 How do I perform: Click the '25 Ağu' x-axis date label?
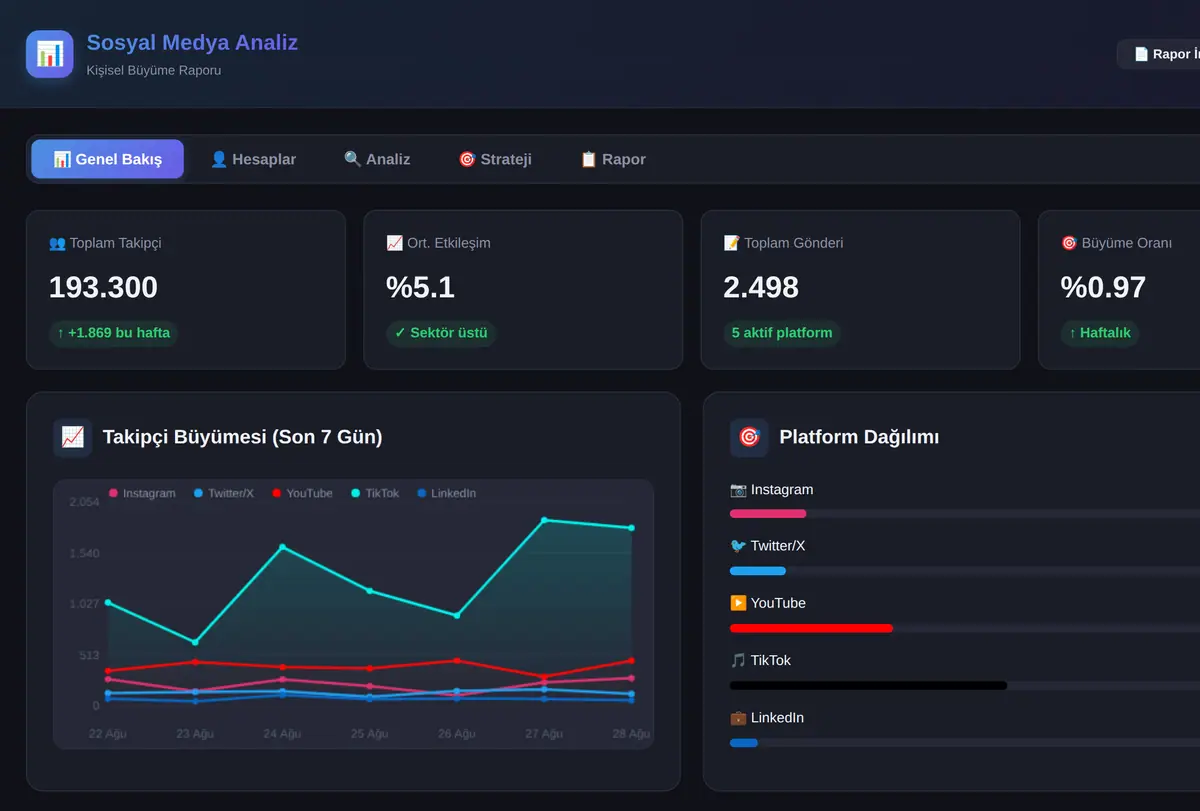click(x=369, y=734)
